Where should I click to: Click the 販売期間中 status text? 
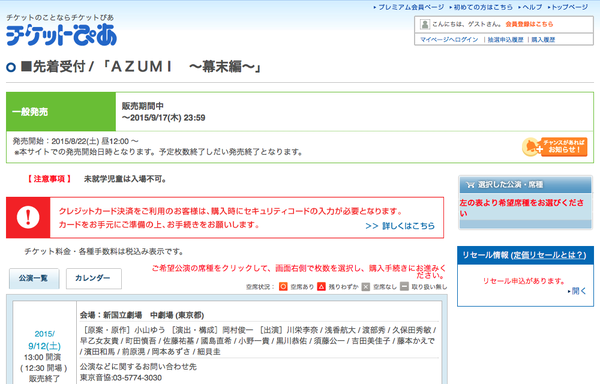click(143, 106)
